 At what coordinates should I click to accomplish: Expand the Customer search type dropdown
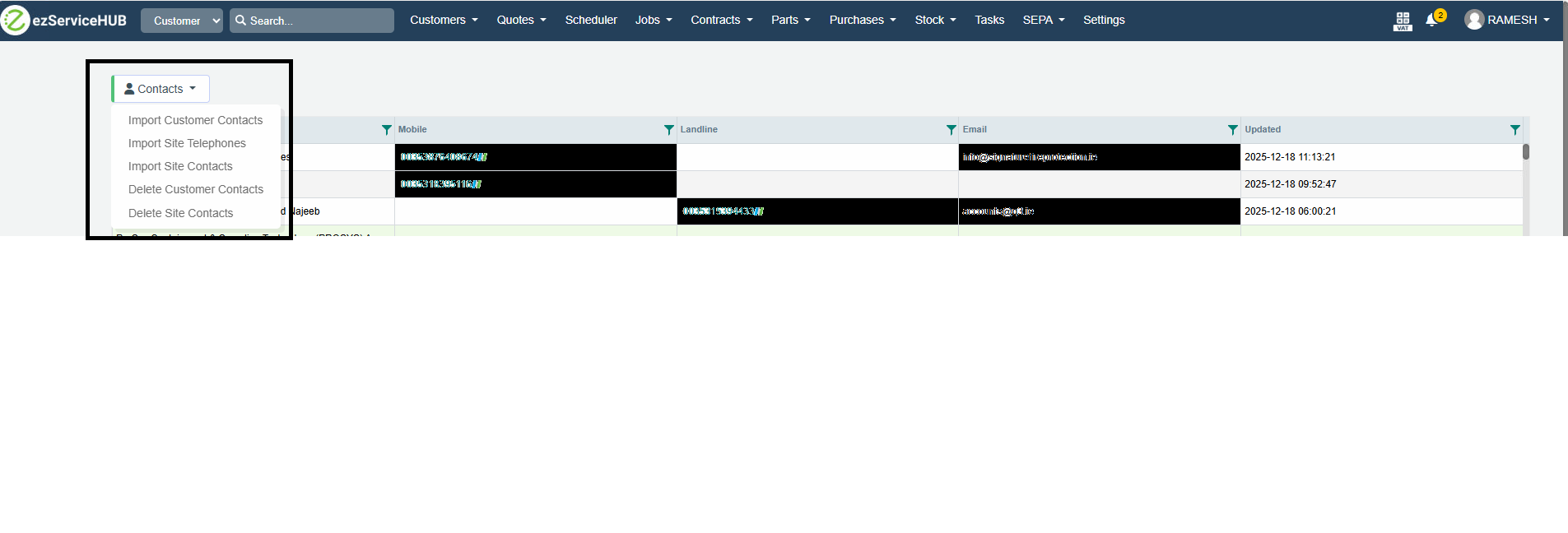click(x=181, y=21)
